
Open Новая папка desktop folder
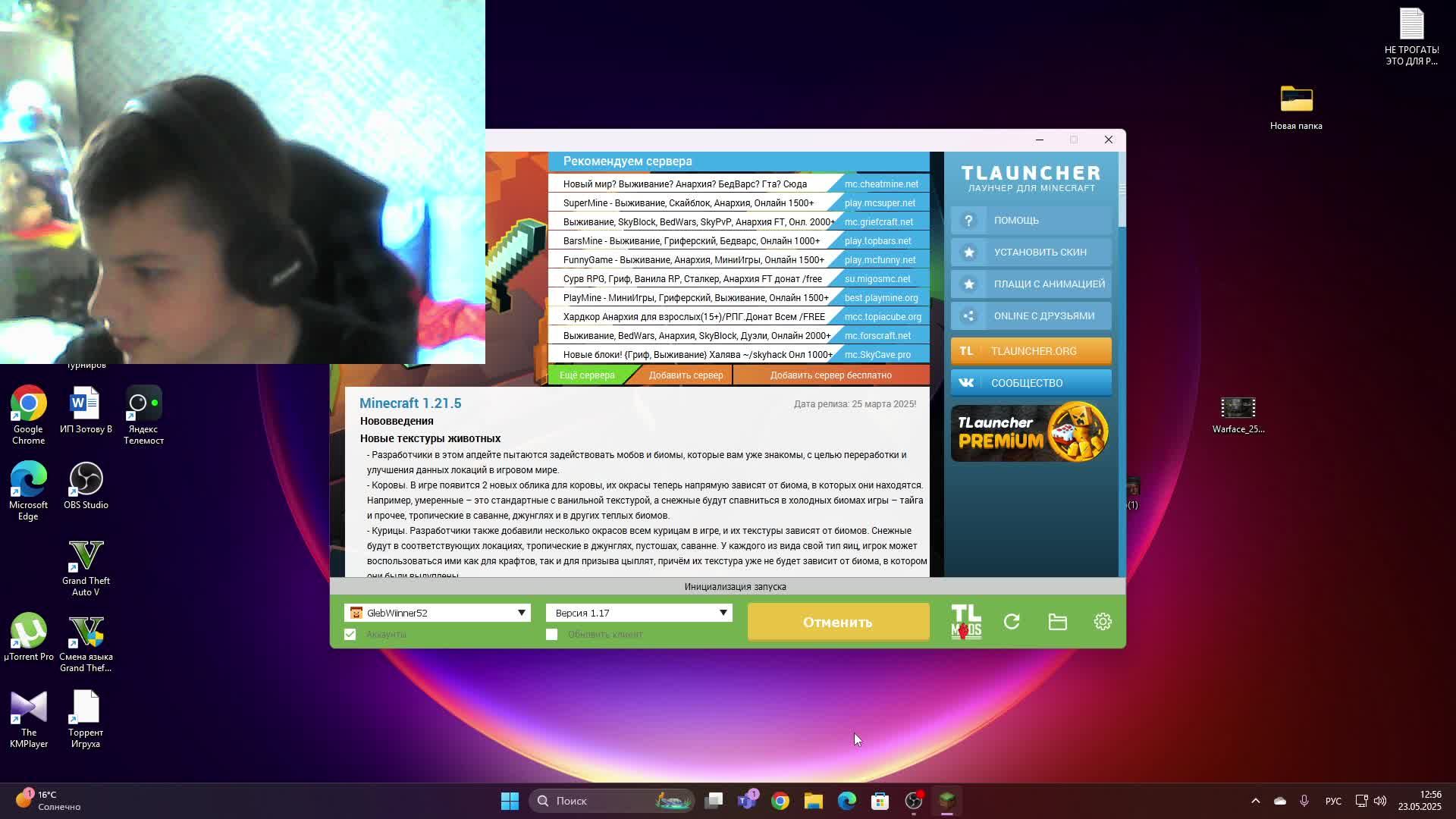1296,107
